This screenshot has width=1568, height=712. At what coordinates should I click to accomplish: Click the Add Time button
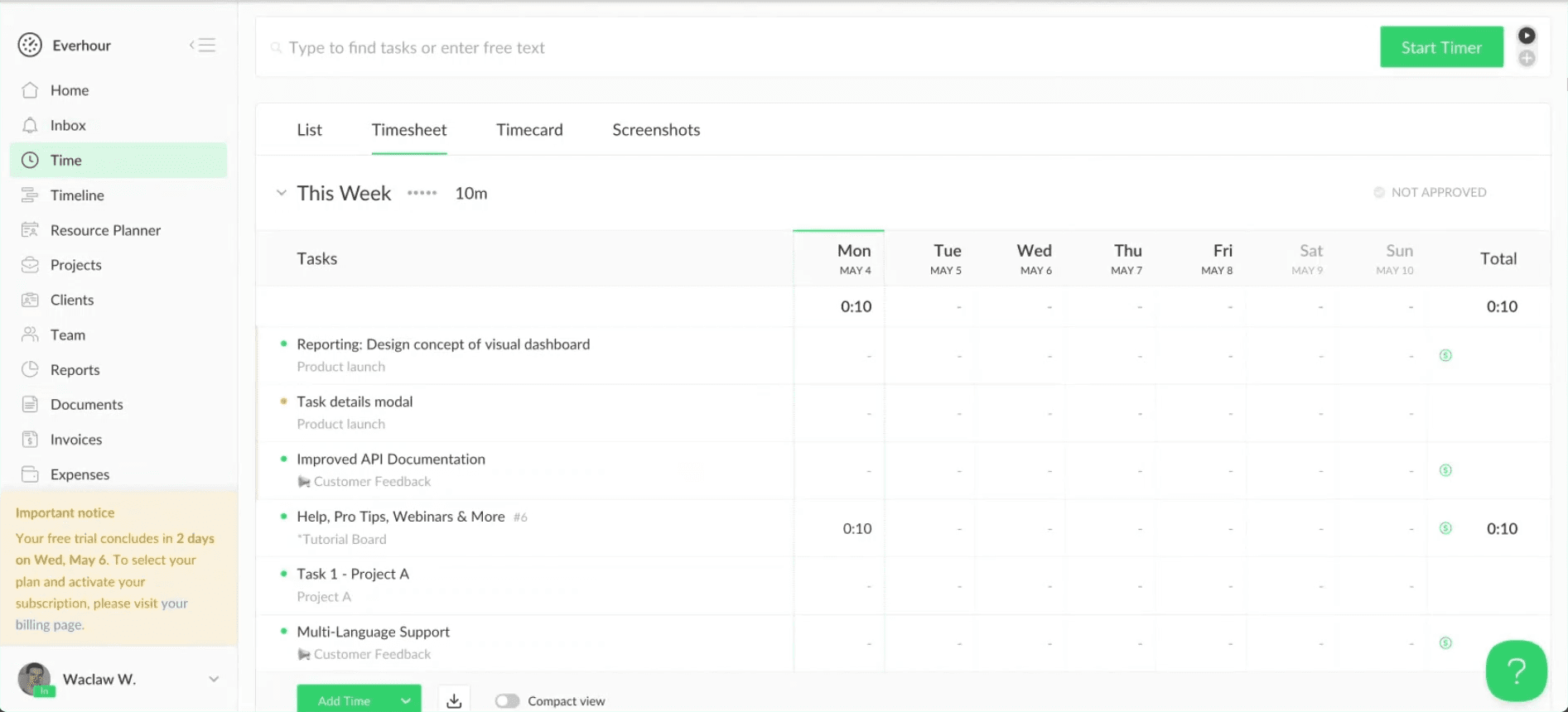tap(344, 700)
